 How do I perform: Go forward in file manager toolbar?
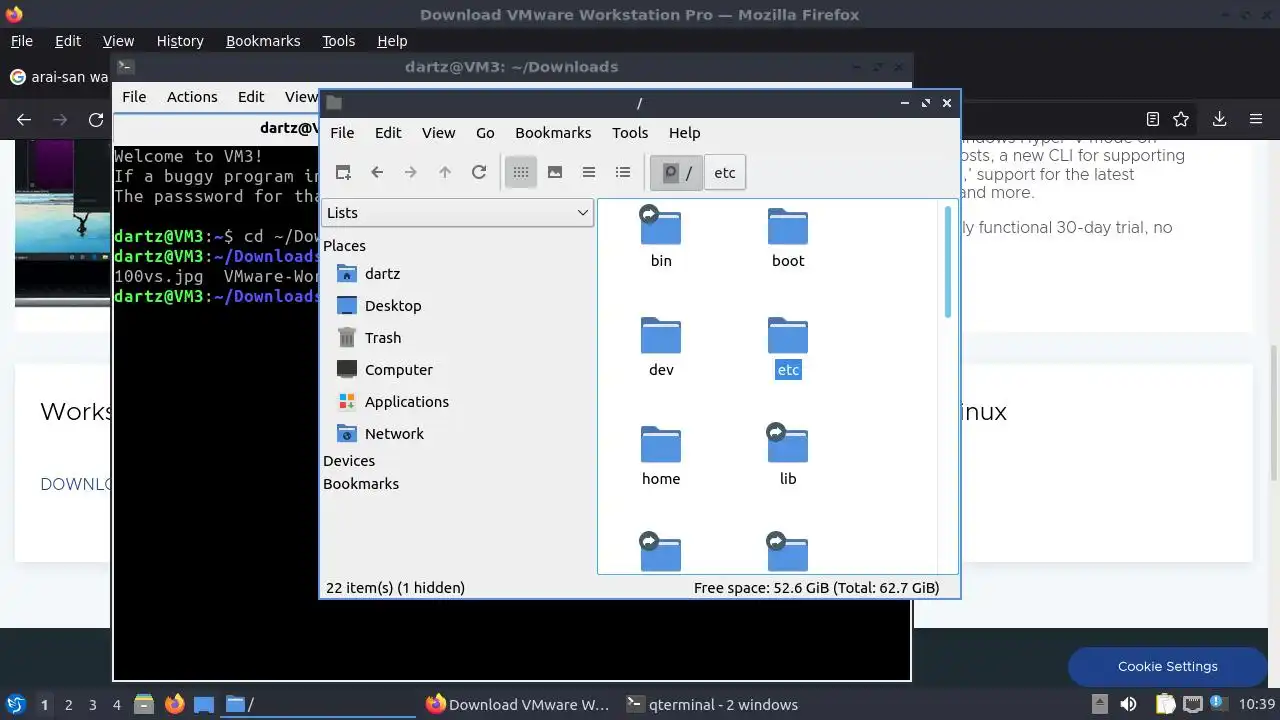411,172
